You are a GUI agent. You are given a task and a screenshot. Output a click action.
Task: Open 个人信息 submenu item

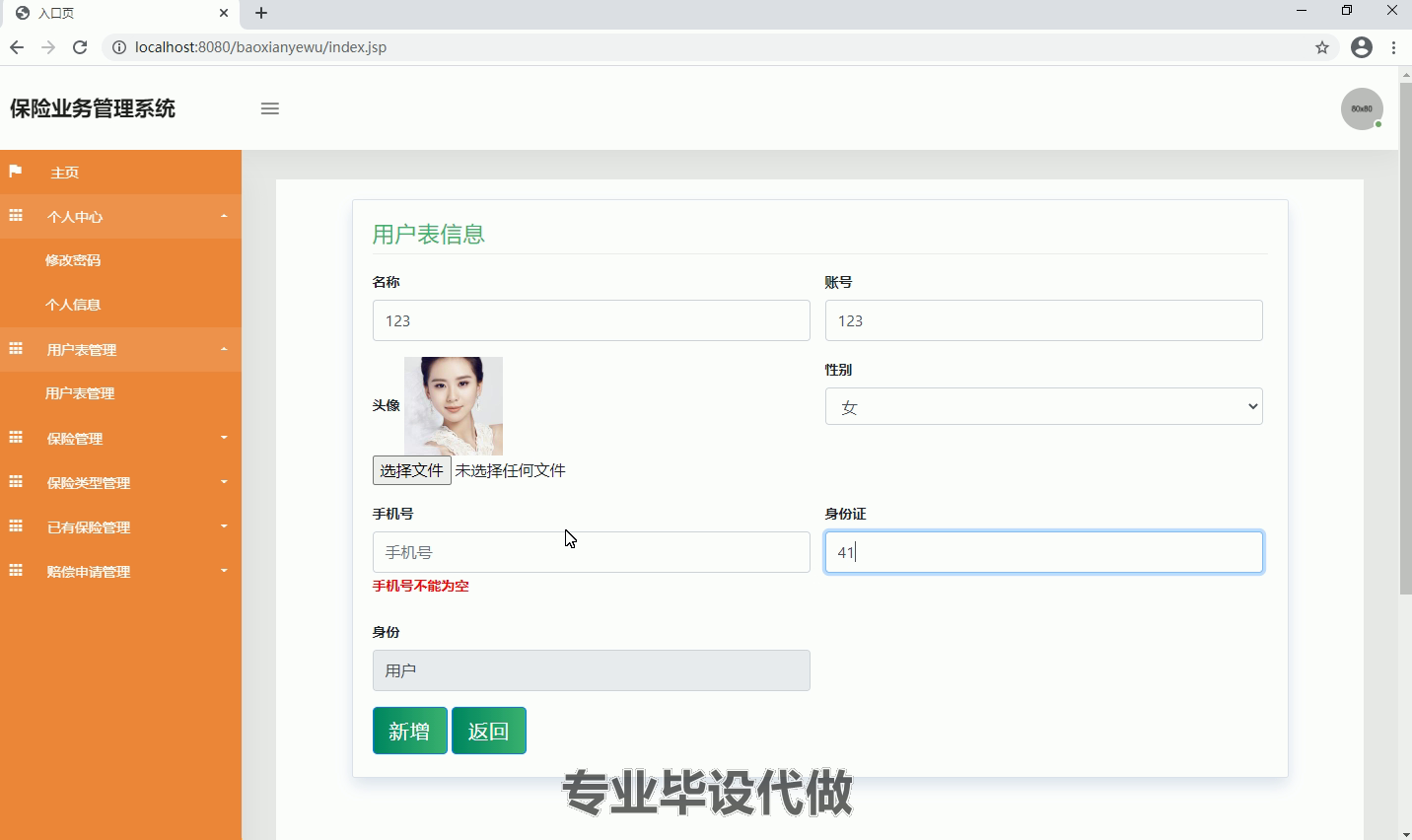tap(73, 305)
